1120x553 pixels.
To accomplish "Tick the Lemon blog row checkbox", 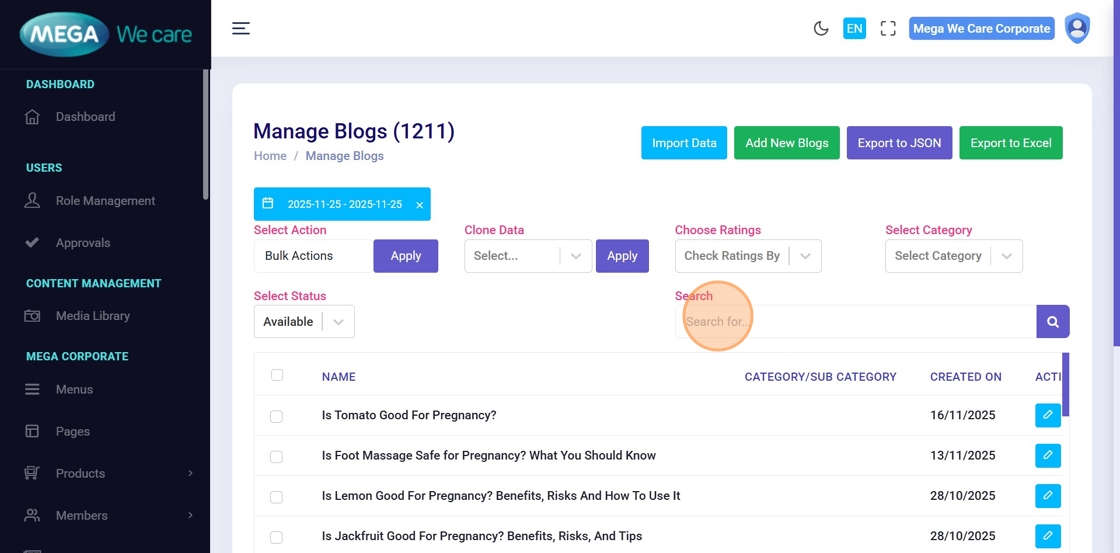I will click(277, 497).
